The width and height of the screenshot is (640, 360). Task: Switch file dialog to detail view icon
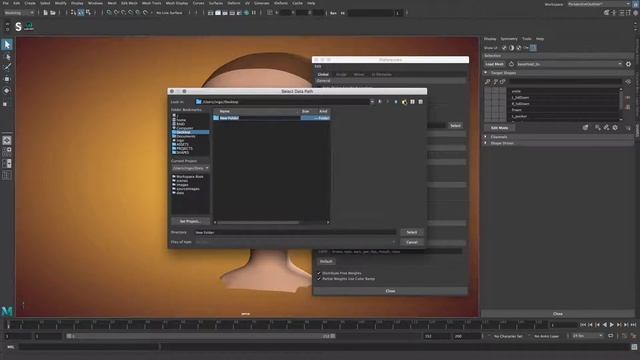pyautogui.click(x=420, y=102)
